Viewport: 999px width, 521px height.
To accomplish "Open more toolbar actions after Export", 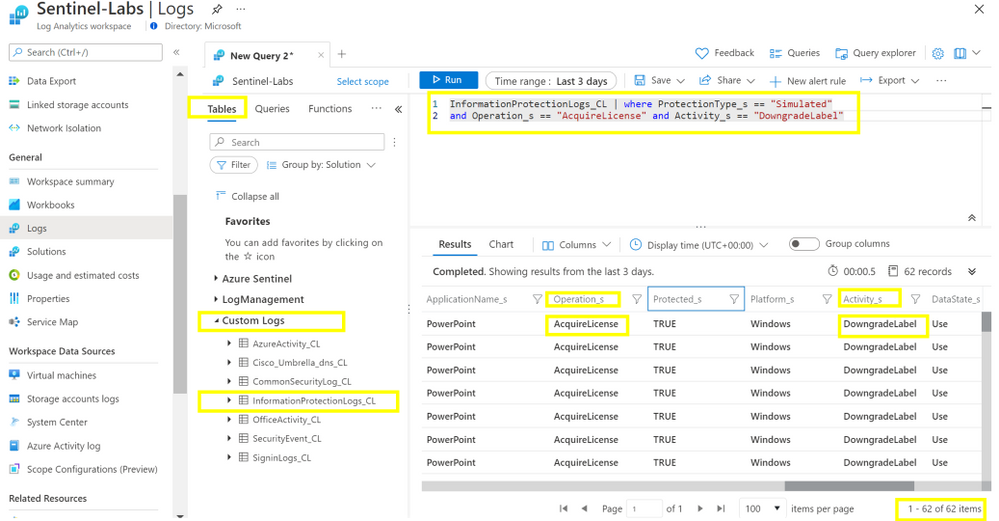I will 941,81.
